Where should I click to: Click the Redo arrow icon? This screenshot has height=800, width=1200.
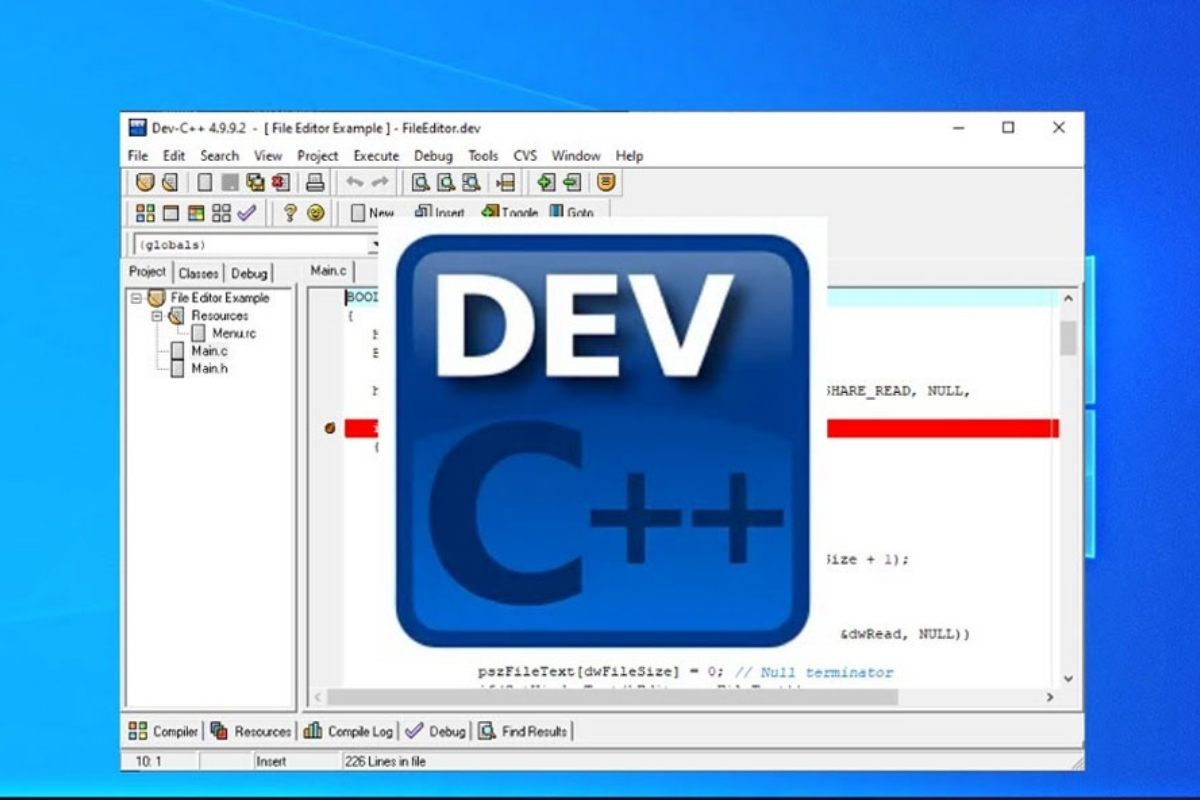coord(379,182)
